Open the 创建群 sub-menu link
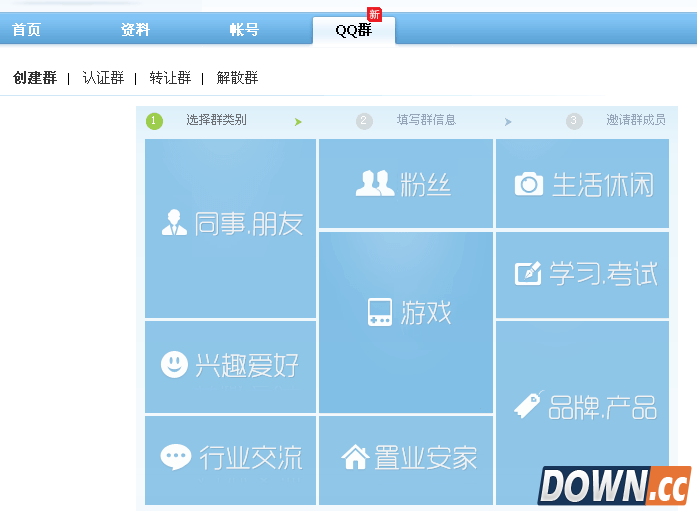 coord(35,78)
